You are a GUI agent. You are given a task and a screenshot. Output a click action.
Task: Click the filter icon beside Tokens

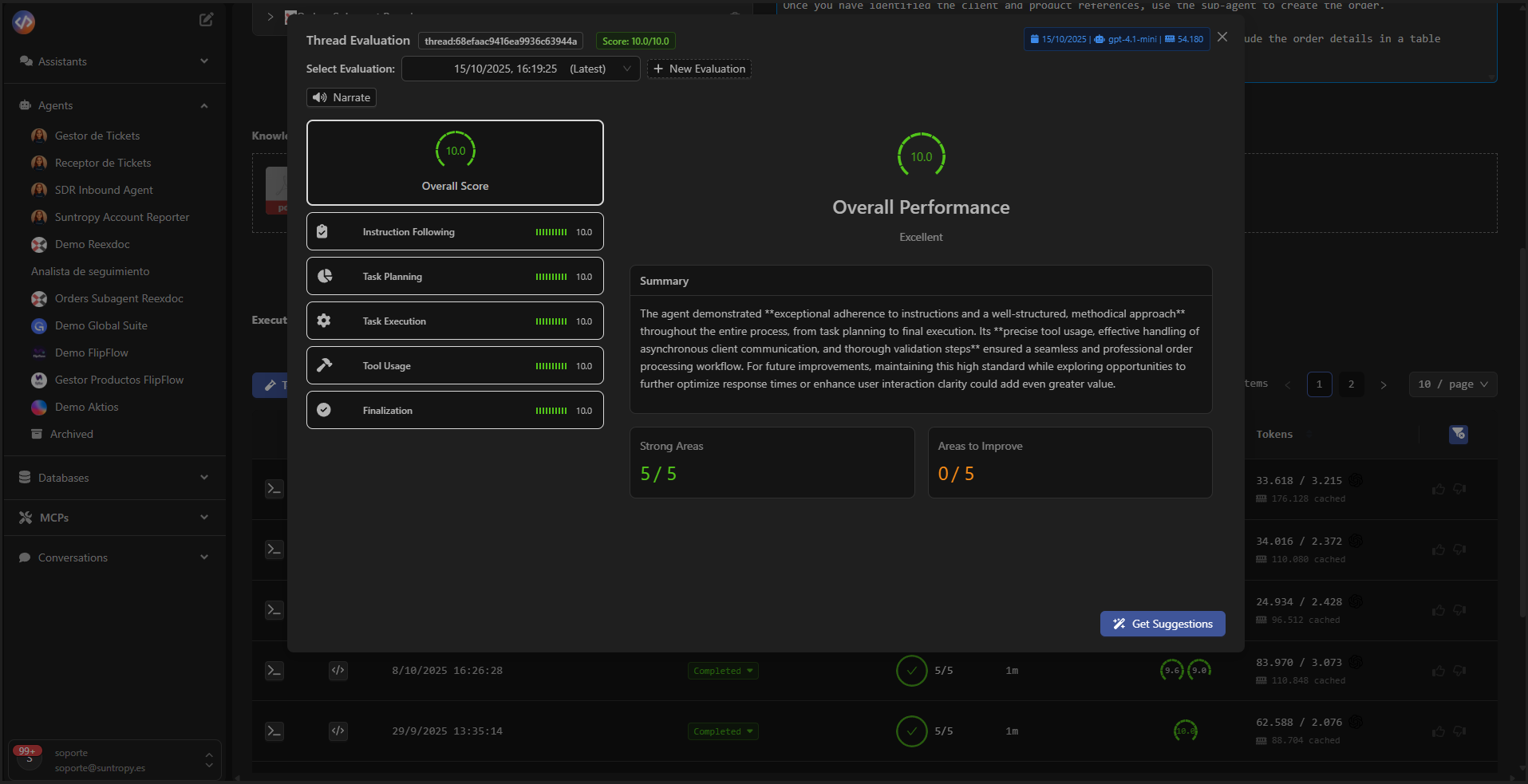[1458, 434]
